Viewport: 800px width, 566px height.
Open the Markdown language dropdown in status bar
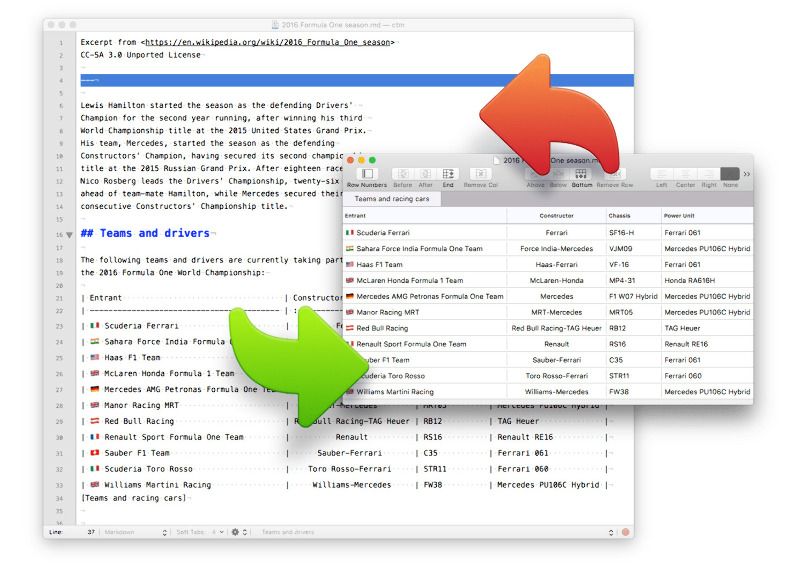pyautogui.click(x=135, y=532)
